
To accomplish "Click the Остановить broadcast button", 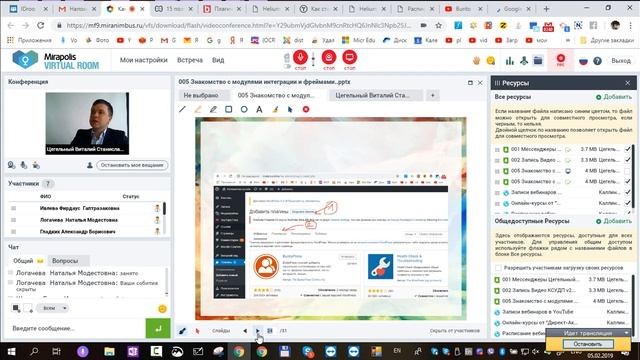I will [x=588, y=344].
